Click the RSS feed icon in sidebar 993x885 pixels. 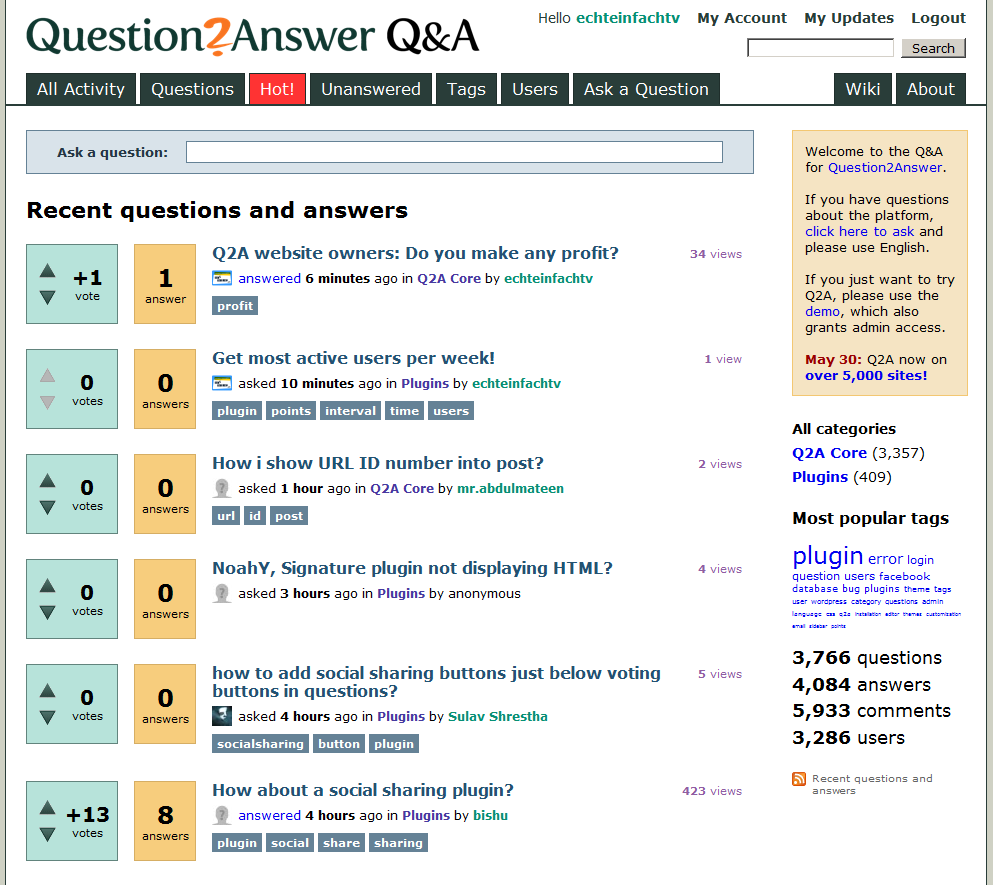[x=799, y=779]
